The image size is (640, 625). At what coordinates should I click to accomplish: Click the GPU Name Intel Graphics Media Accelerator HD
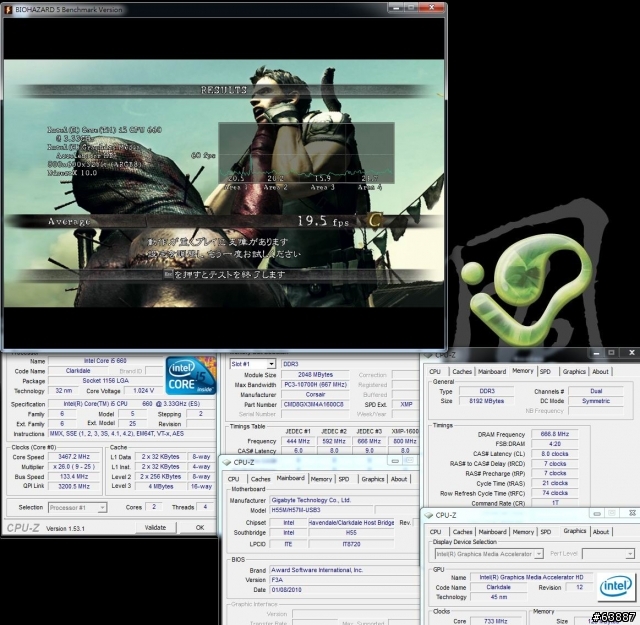(531, 577)
